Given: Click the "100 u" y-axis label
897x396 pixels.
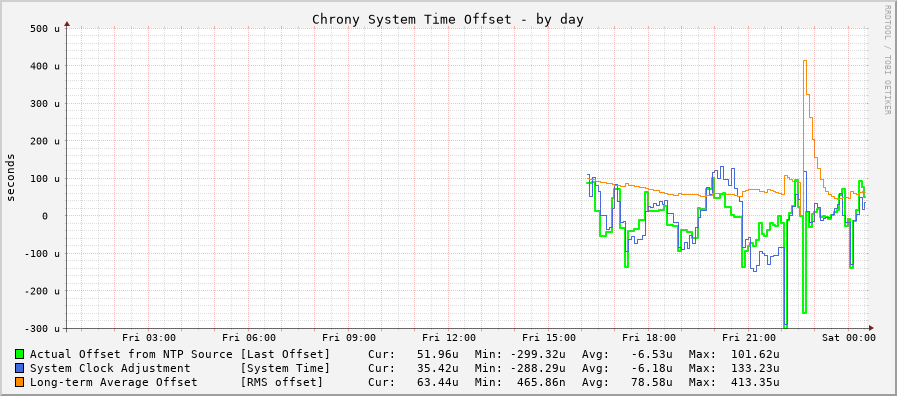Looking at the screenshot, I should 44,179.
